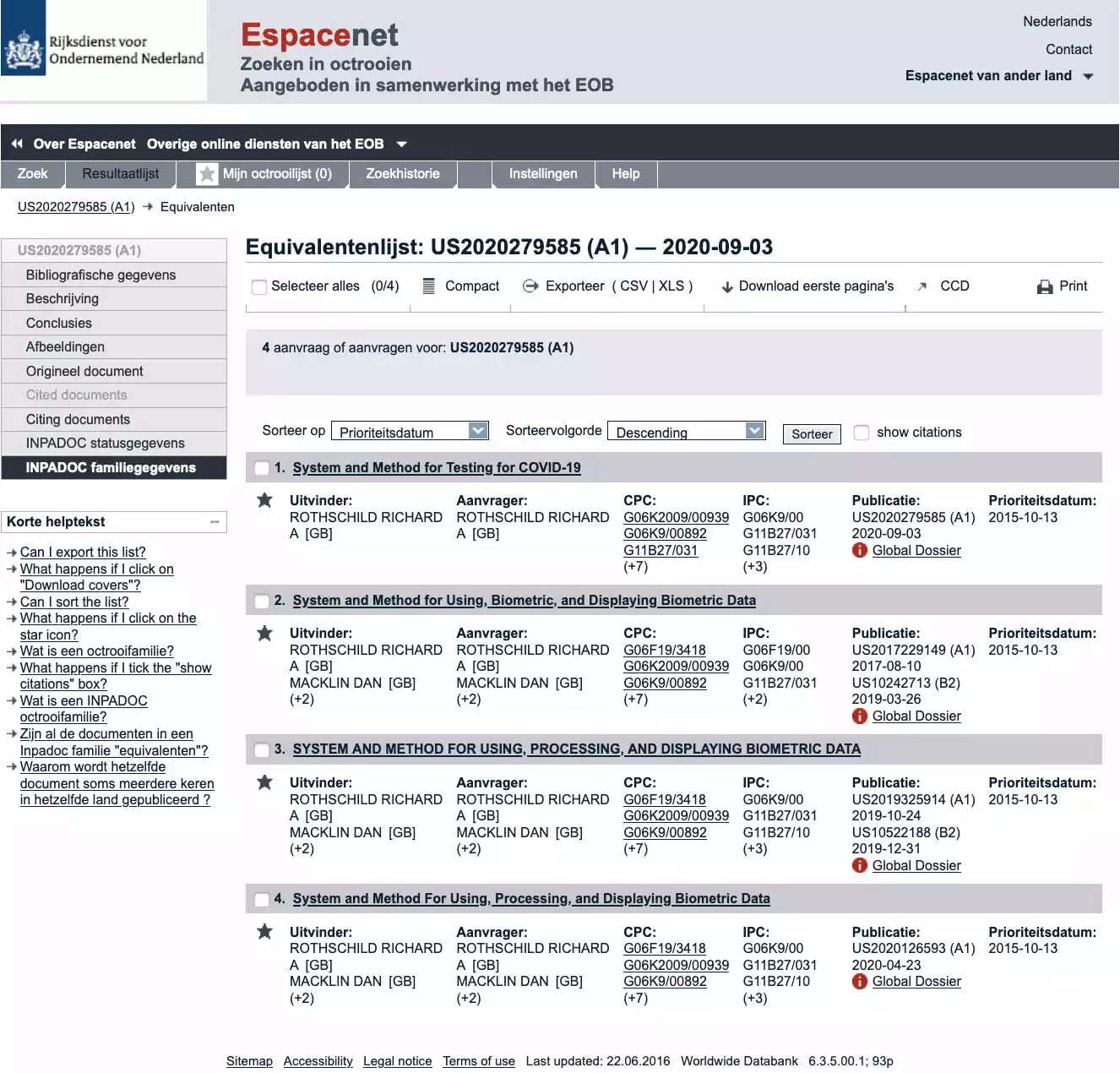The image size is (1120, 1073).
Task: Click breadcrumb link US2020279585 (A1)
Action: pos(76,207)
